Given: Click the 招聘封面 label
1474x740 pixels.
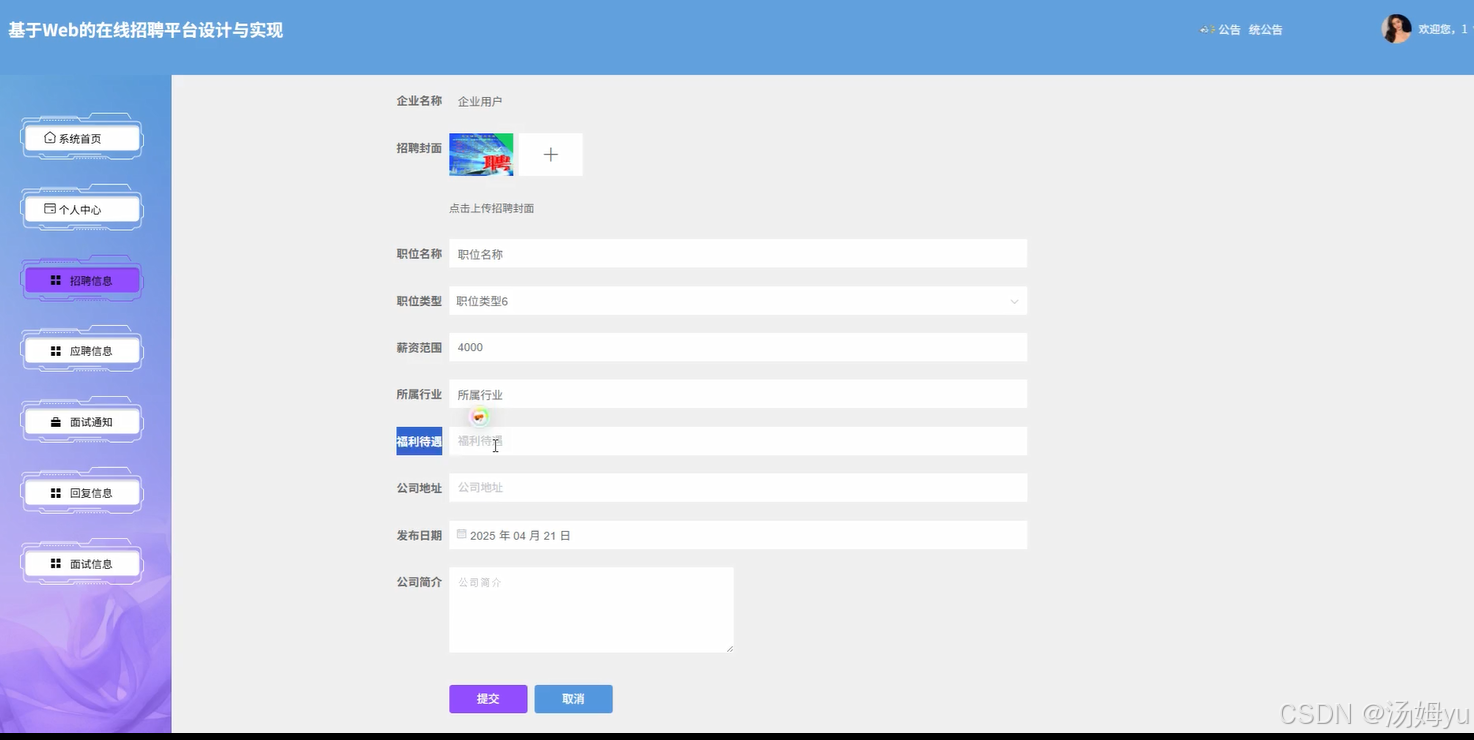Looking at the screenshot, I should click(x=419, y=148).
